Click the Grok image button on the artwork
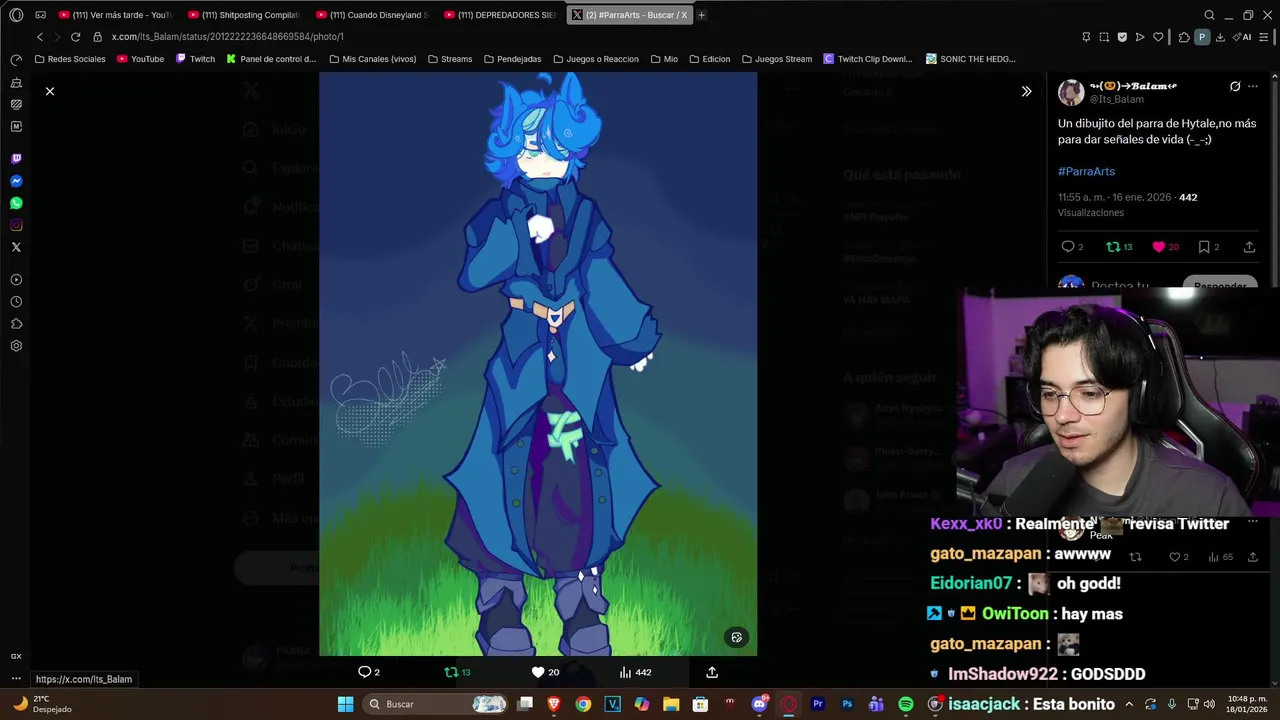Image resolution: width=1280 pixels, height=720 pixels. click(736, 637)
